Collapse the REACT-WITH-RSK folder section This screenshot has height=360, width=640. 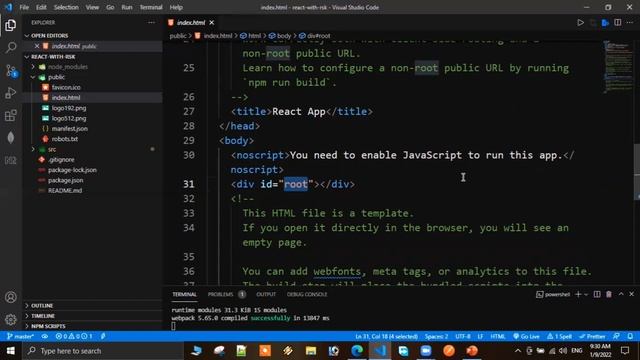53,56
